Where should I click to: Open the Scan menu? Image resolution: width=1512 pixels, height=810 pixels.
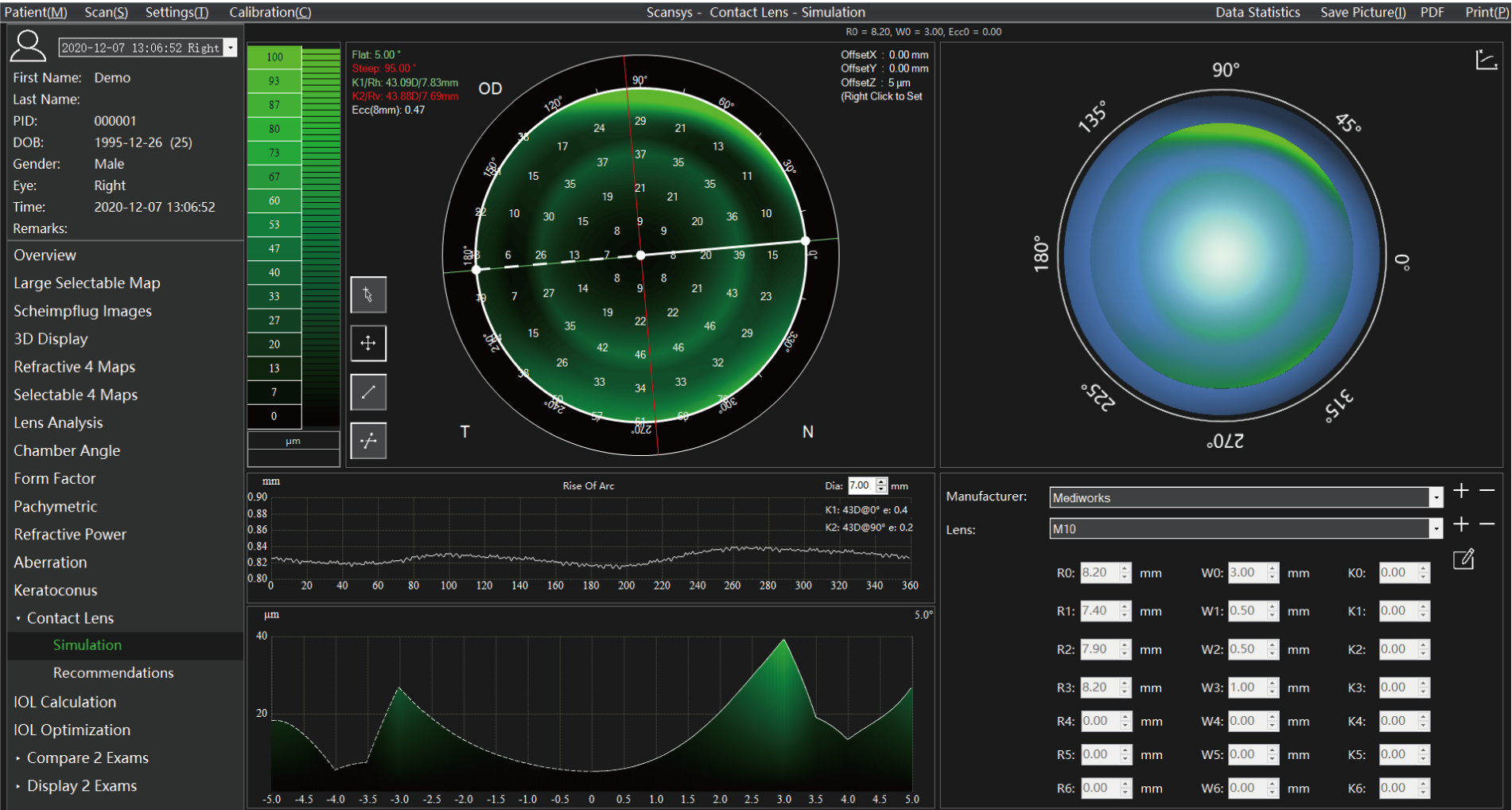(107, 12)
